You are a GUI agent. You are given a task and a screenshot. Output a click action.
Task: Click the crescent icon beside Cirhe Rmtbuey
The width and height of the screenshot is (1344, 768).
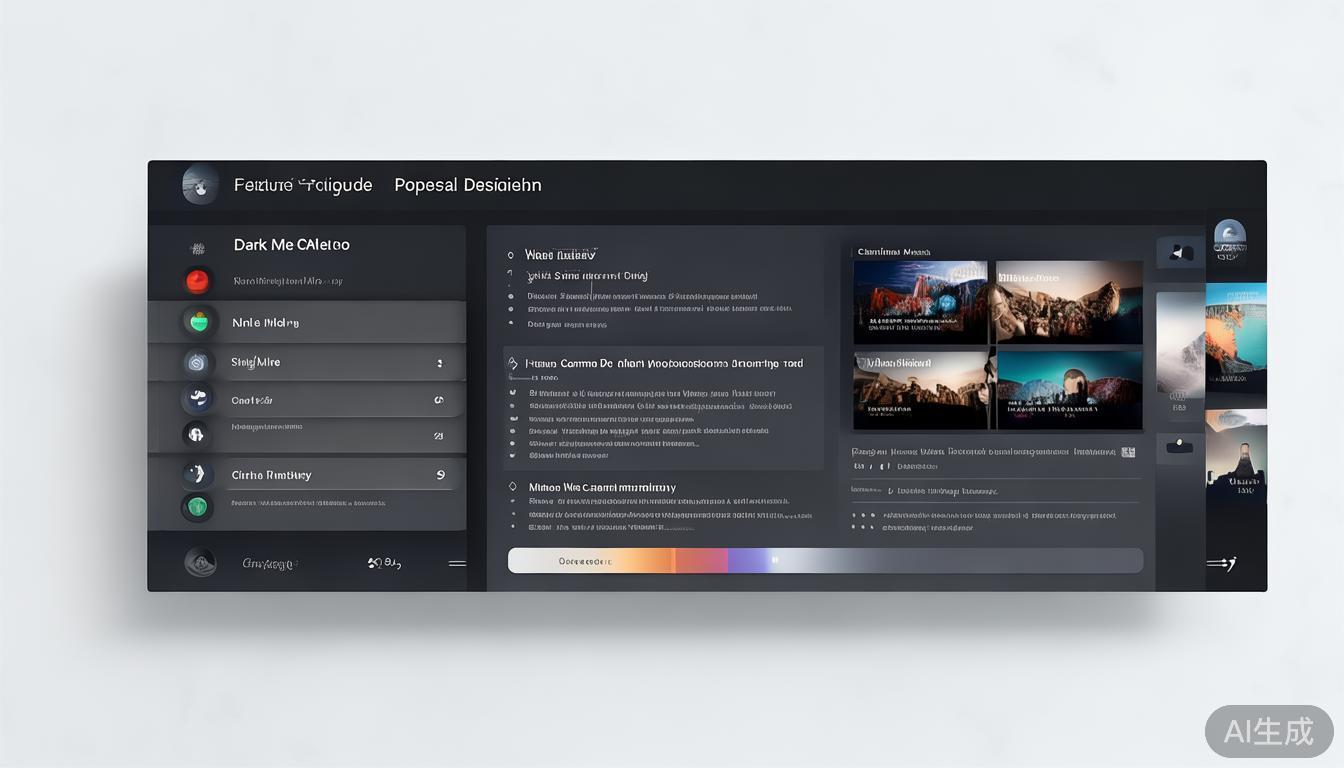click(x=196, y=474)
